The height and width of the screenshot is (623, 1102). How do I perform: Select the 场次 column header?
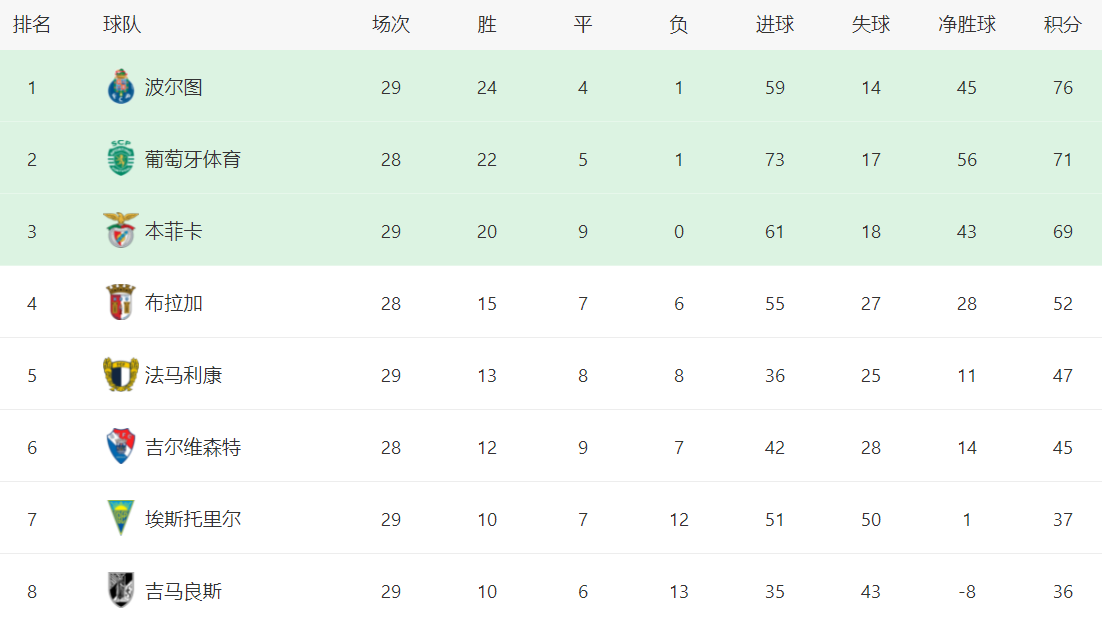391,25
